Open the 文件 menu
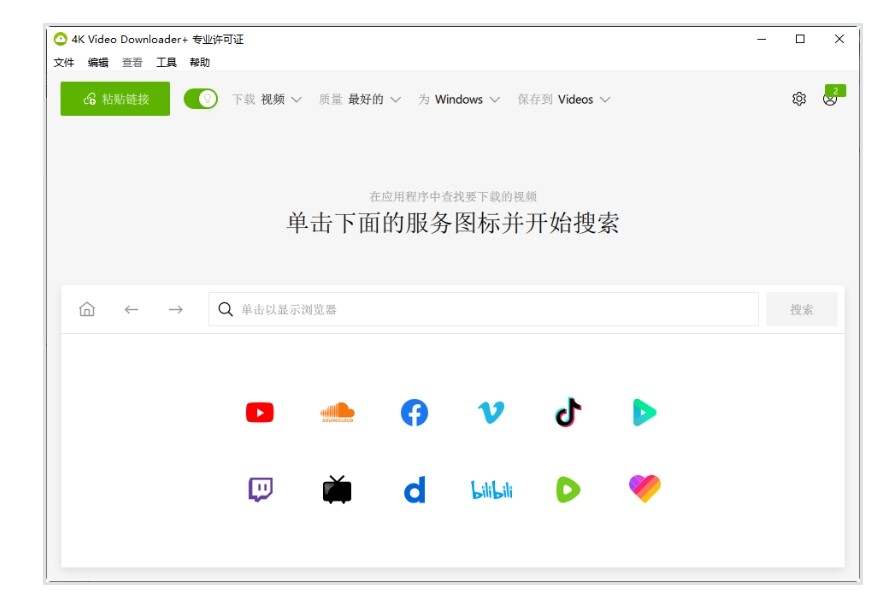Screen dimensions: 892x604 64,62
